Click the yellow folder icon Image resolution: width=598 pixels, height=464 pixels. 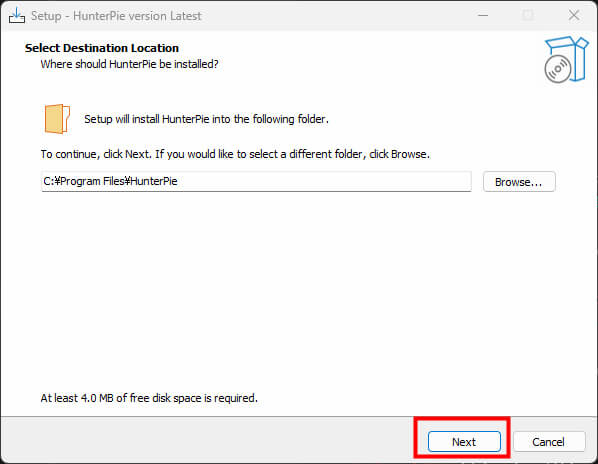(57, 119)
